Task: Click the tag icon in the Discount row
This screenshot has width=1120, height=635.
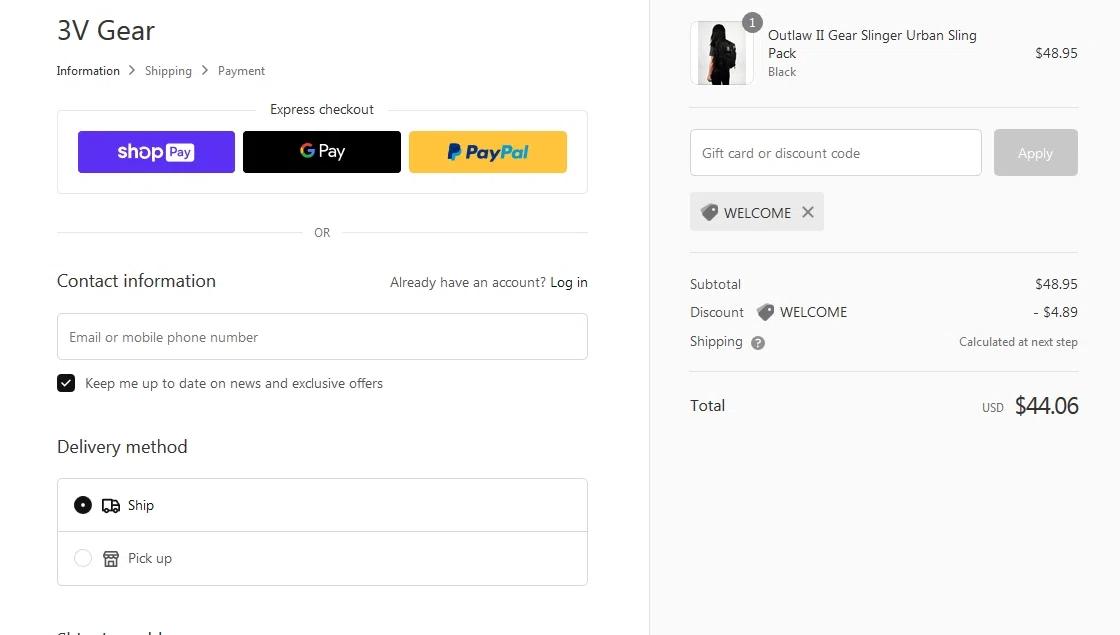Action: [766, 312]
